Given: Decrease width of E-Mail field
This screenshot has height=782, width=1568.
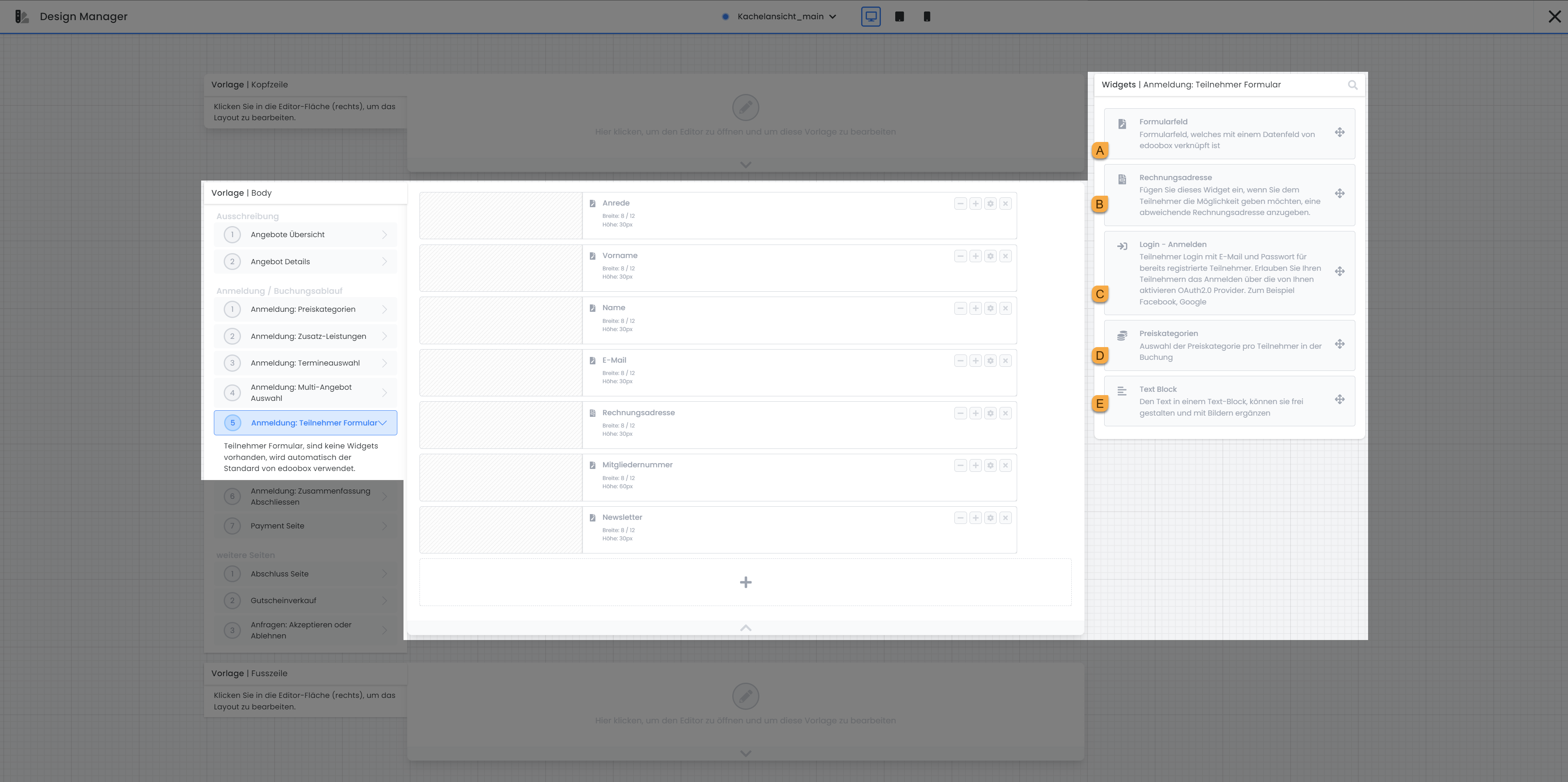Looking at the screenshot, I should point(960,361).
